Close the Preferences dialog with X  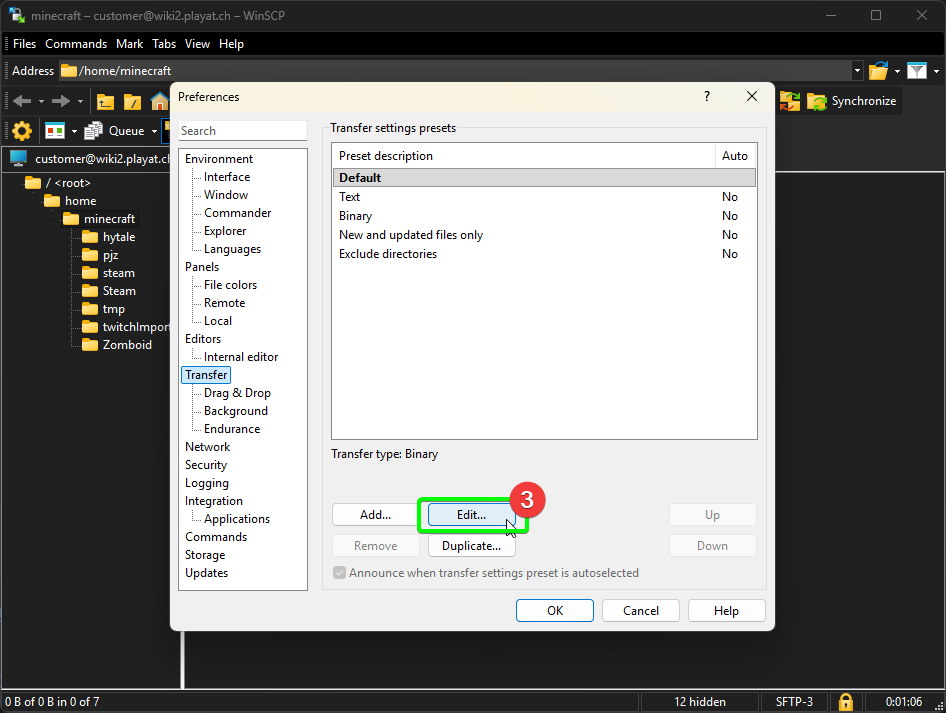point(752,96)
